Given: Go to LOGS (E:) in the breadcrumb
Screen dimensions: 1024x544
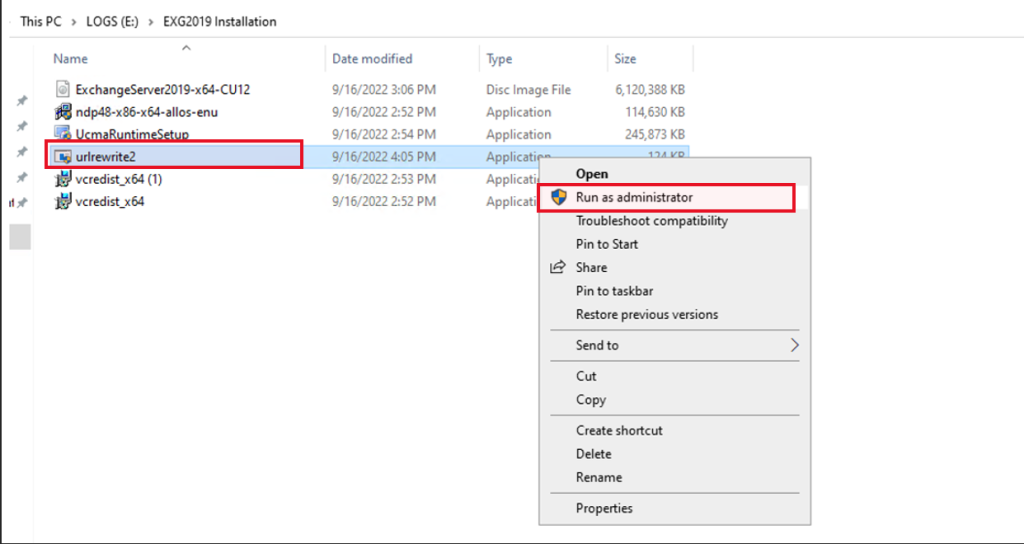Looking at the screenshot, I should coord(112,22).
